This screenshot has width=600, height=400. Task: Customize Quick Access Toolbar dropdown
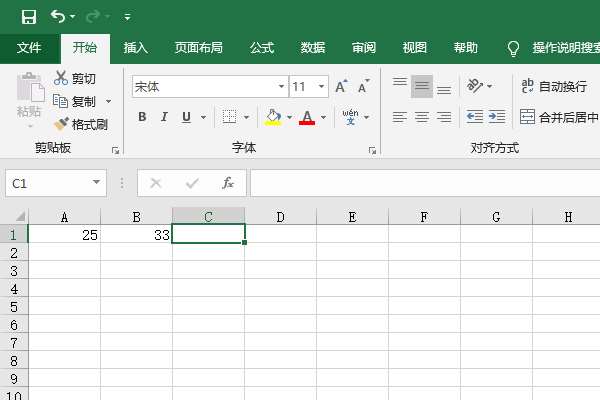tap(127, 17)
